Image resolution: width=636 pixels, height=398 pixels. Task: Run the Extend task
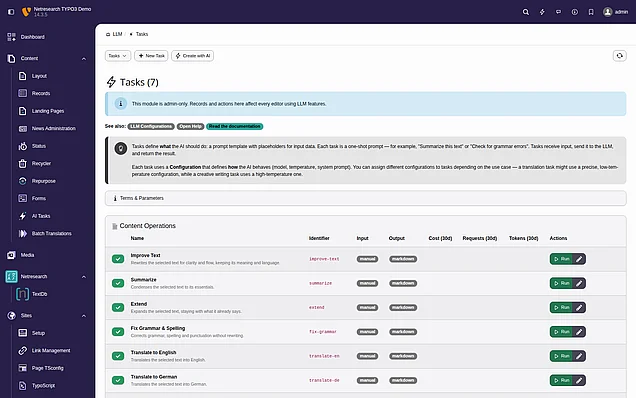tap(561, 308)
